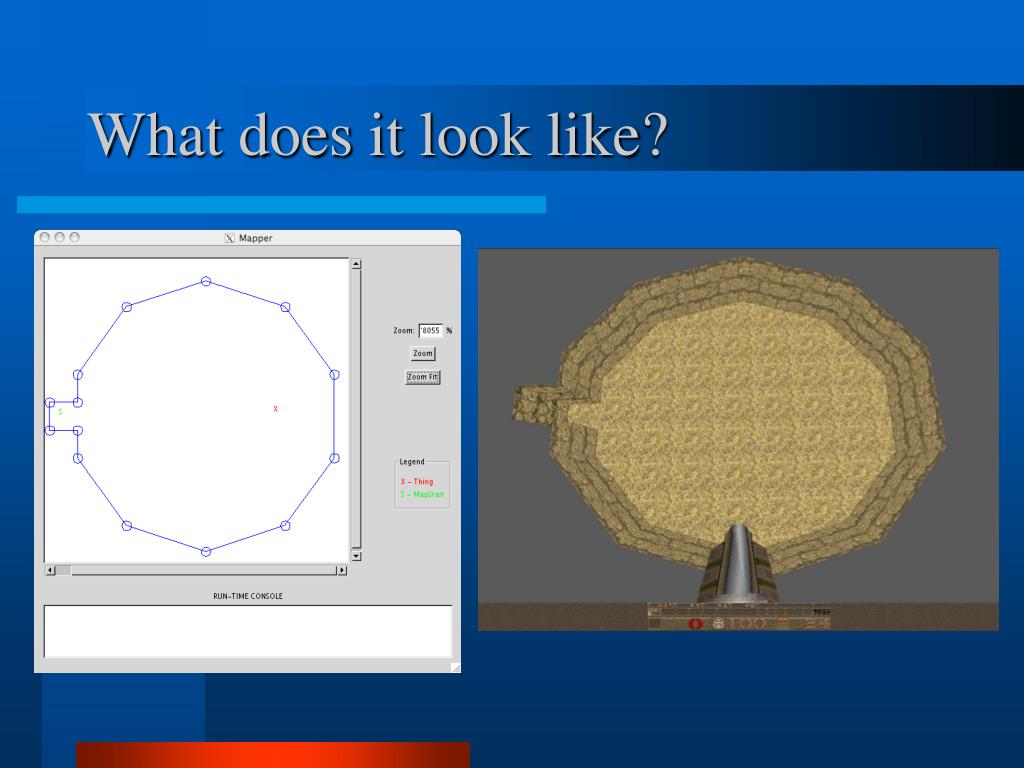Click the Mapper window zoom (maximize) button
The width and height of the screenshot is (1024, 768).
click(x=74, y=237)
